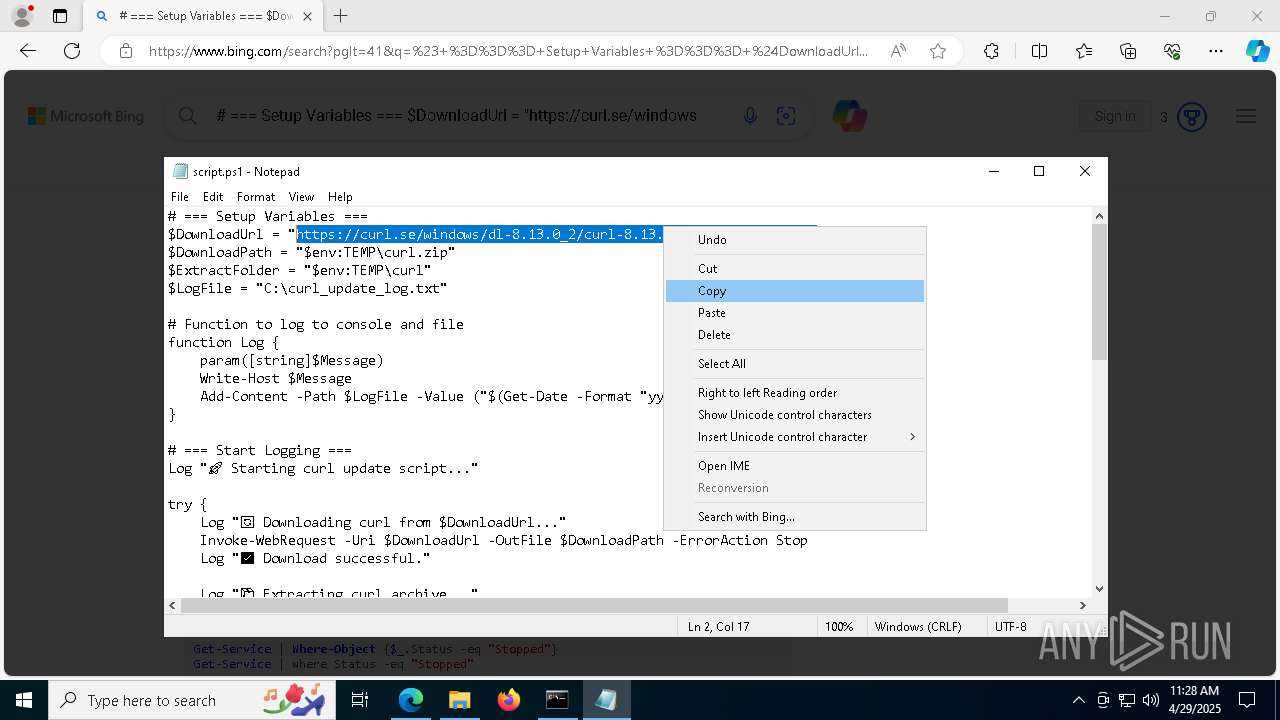Click the Bing Copilot colorful icon
Viewport: 1280px width, 720px height.
tap(849, 116)
